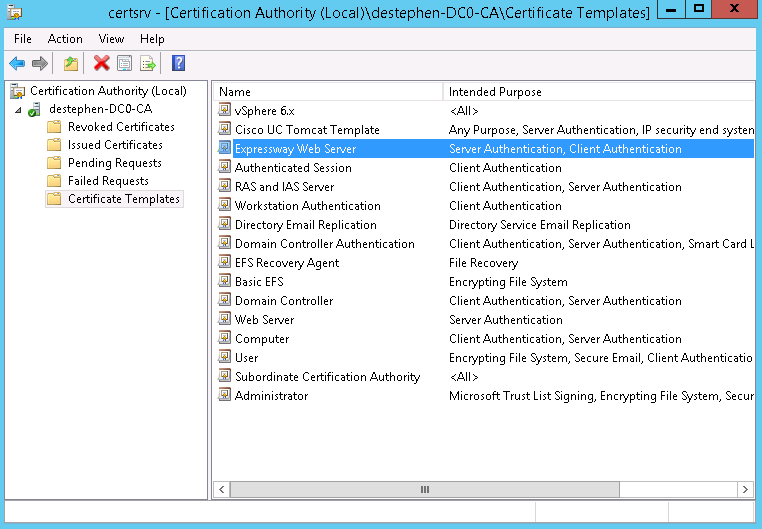Sort by the Intended Purpose column header
Screen dimensions: 762x529
(598, 92)
